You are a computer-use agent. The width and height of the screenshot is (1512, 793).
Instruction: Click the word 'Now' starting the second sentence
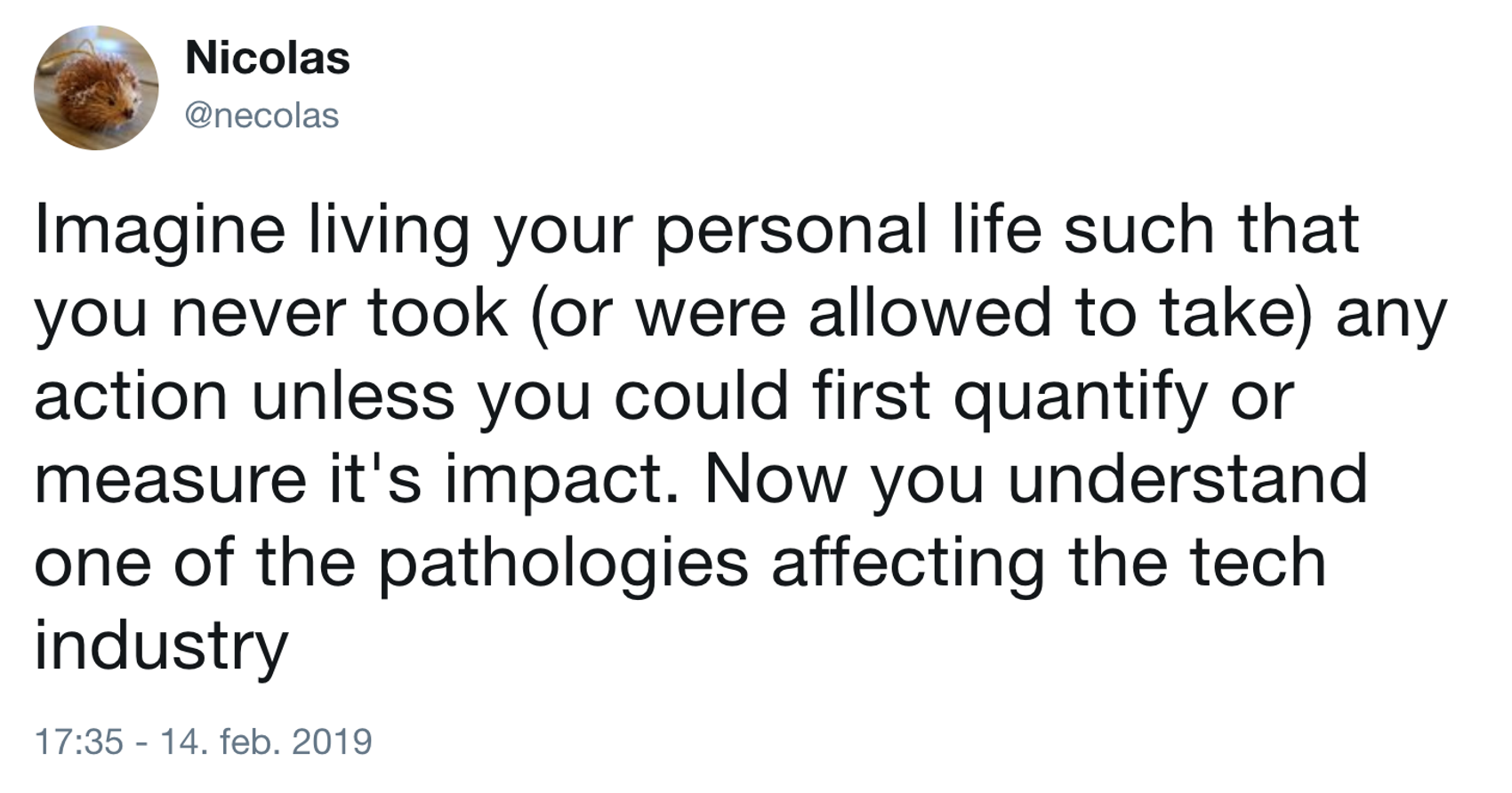coord(775,480)
